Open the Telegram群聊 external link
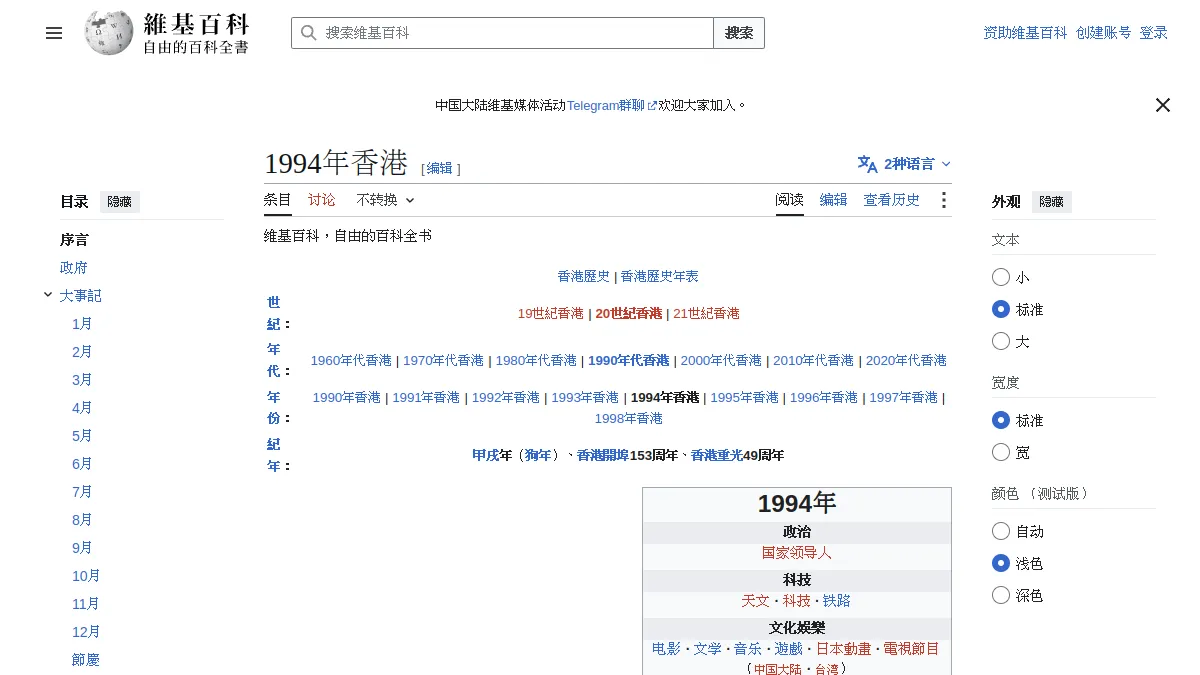 tap(612, 105)
